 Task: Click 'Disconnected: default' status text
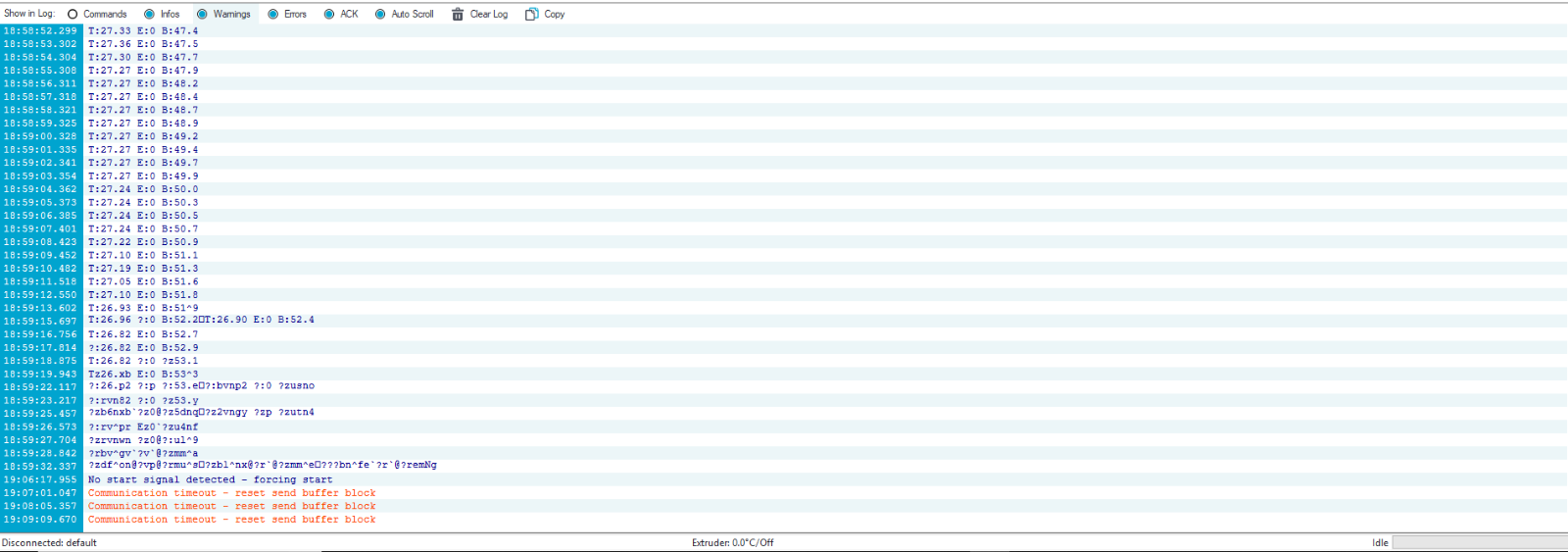(x=49, y=542)
